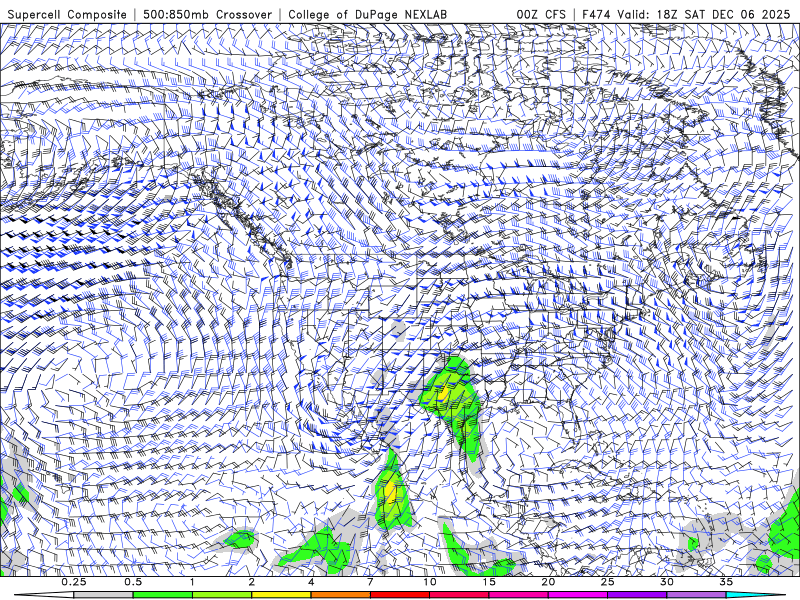Click the 0.5 legend value

tap(133, 582)
